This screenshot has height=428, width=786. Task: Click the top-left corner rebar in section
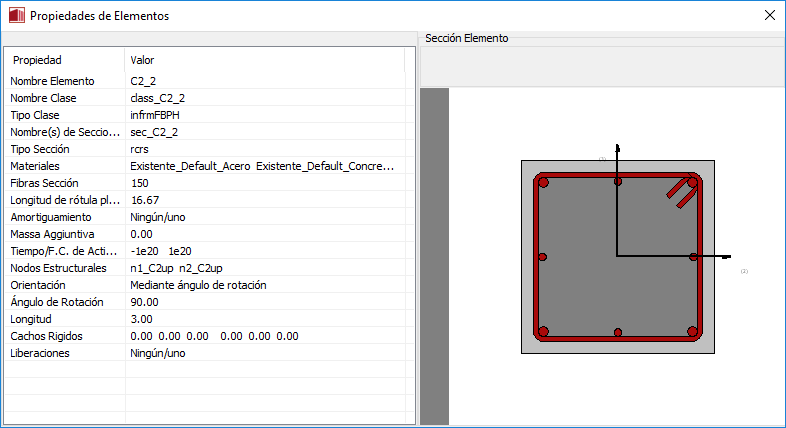click(543, 183)
